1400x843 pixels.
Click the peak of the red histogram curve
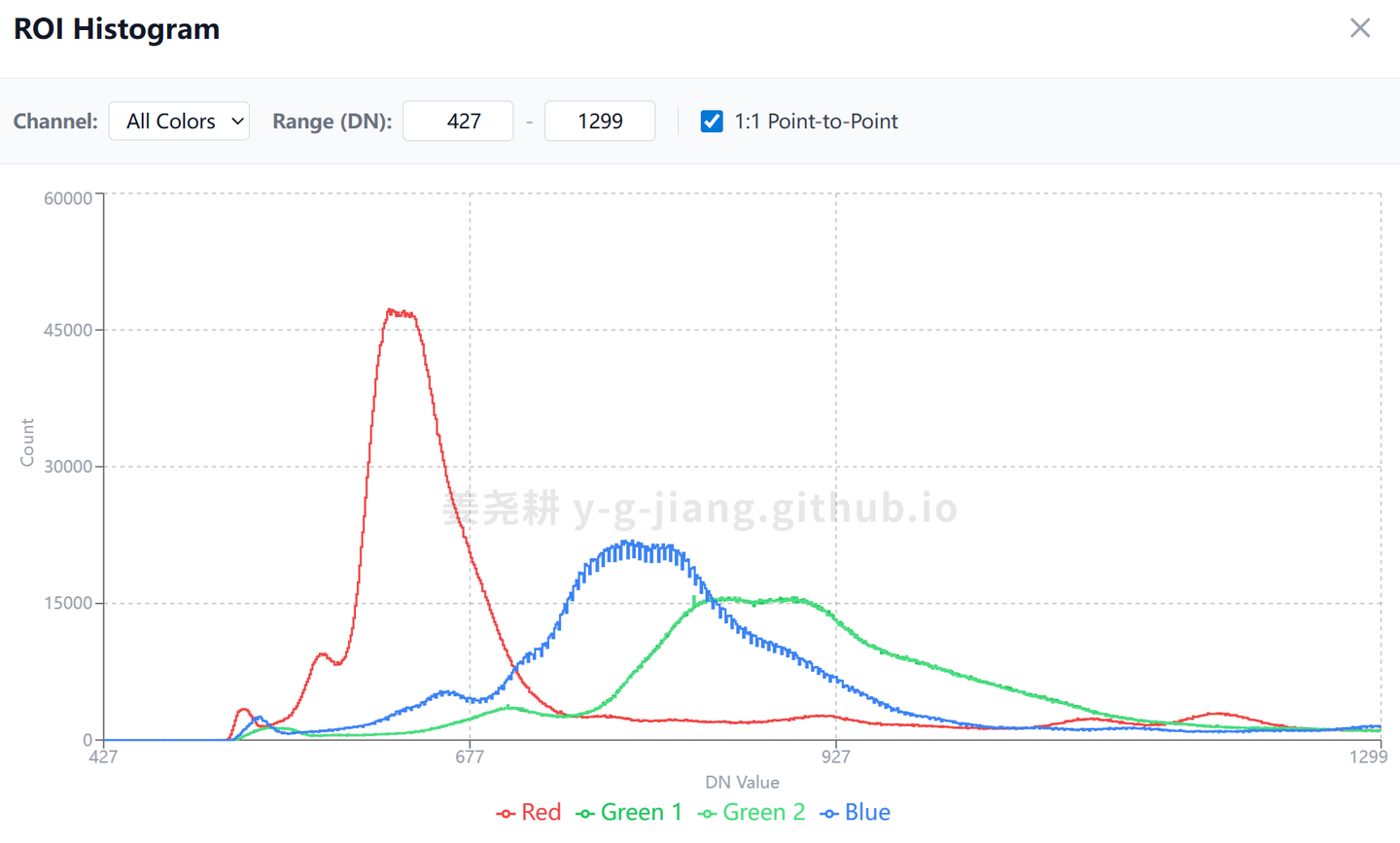point(392,311)
